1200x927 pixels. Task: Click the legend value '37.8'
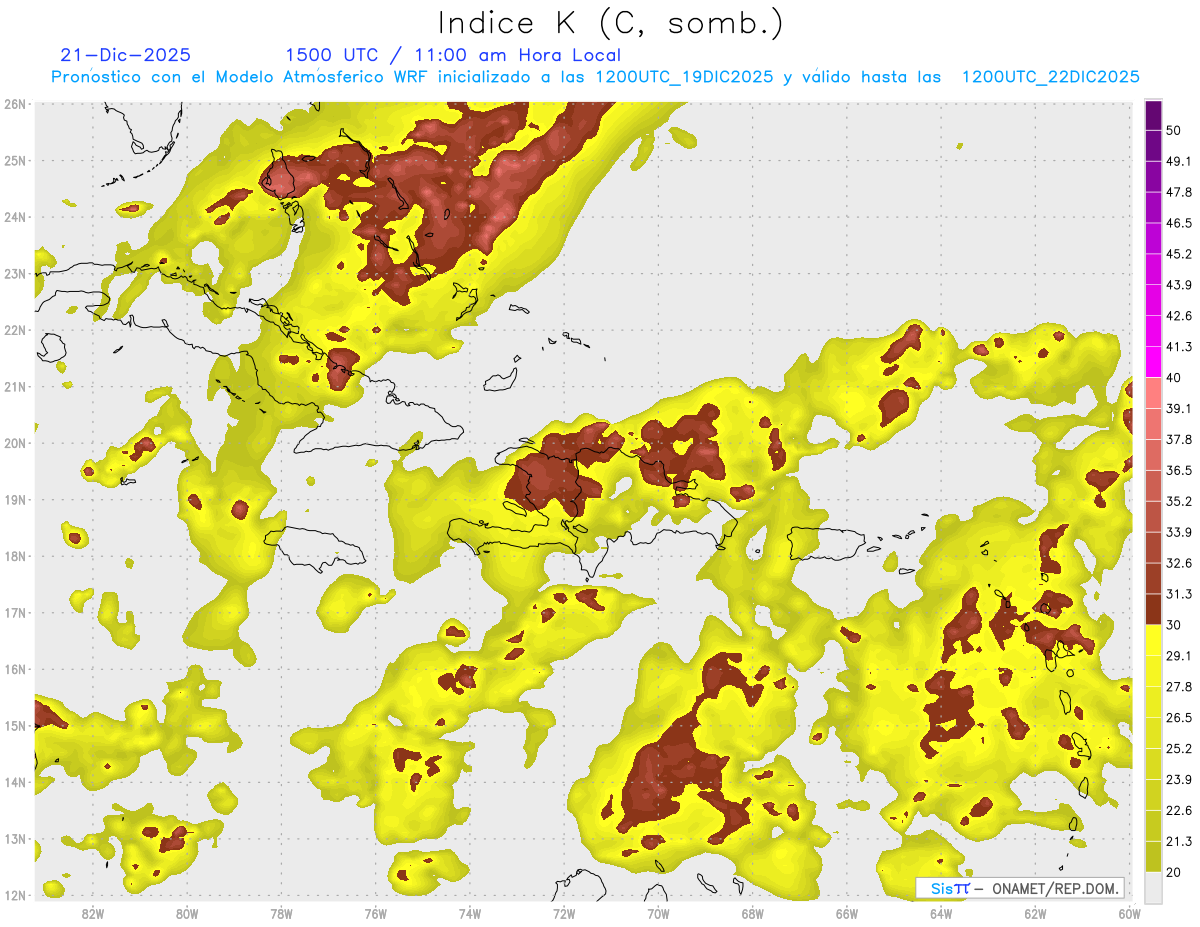click(x=1179, y=439)
